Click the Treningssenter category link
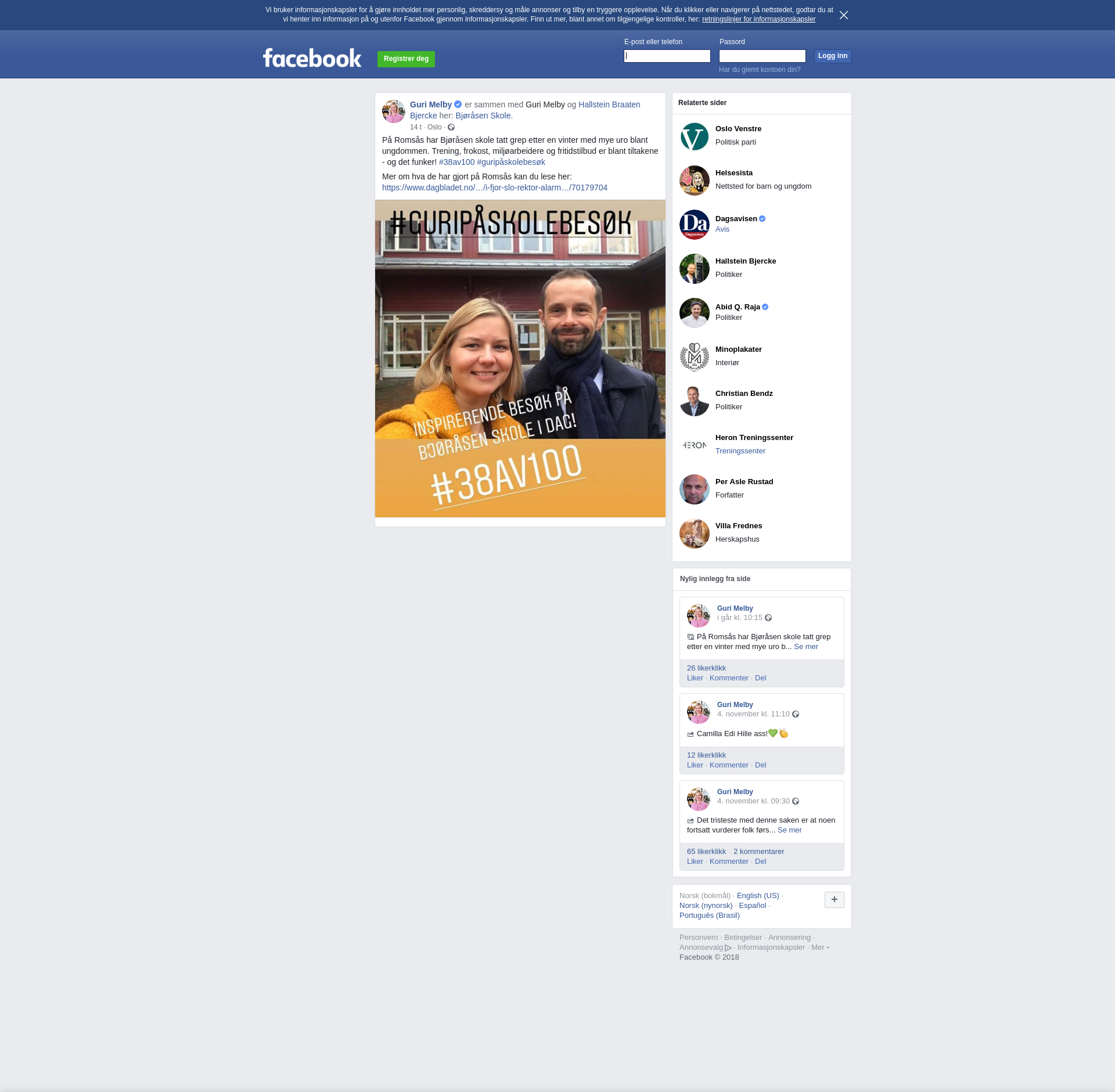 [x=740, y=451]
